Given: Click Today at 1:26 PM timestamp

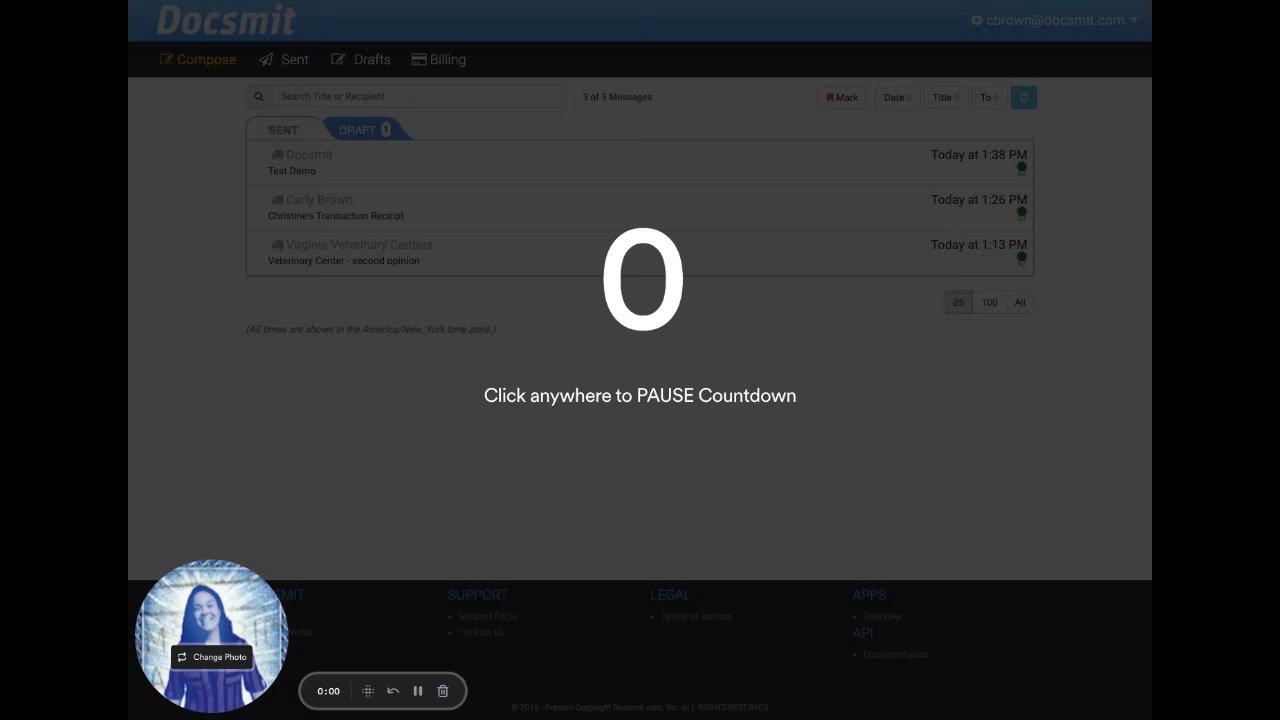Looking at the screenshot, I should pyautogui.click(x=978, y=200).
